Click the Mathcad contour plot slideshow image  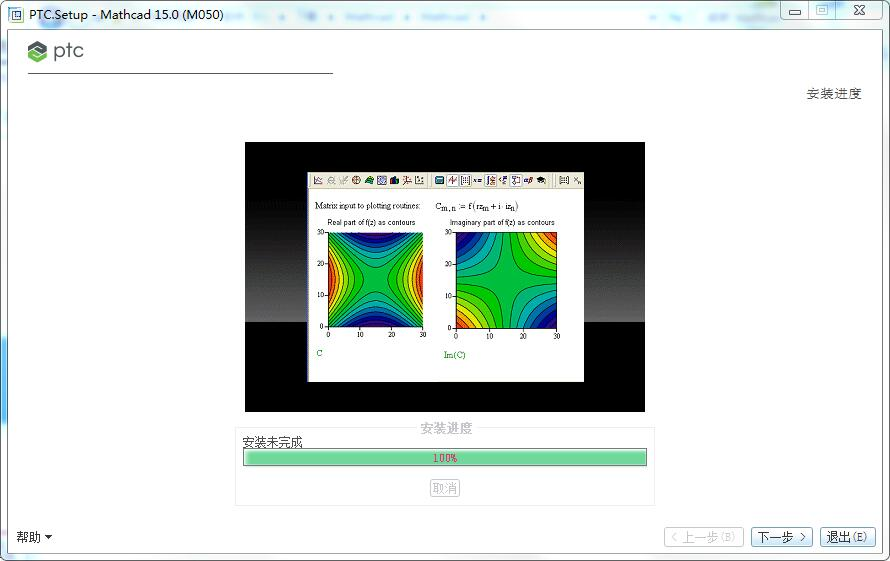(x=445, y=277)
